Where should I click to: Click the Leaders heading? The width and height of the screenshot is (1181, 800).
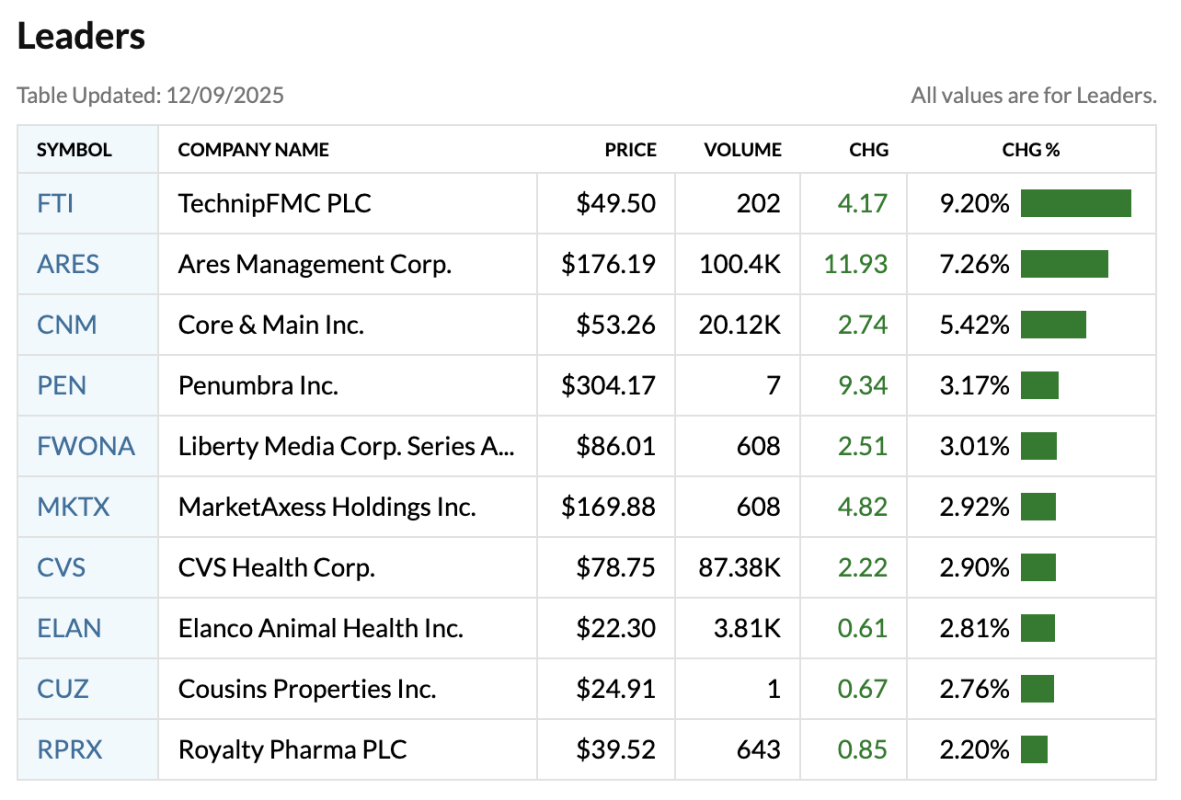[x=81, y=37]
